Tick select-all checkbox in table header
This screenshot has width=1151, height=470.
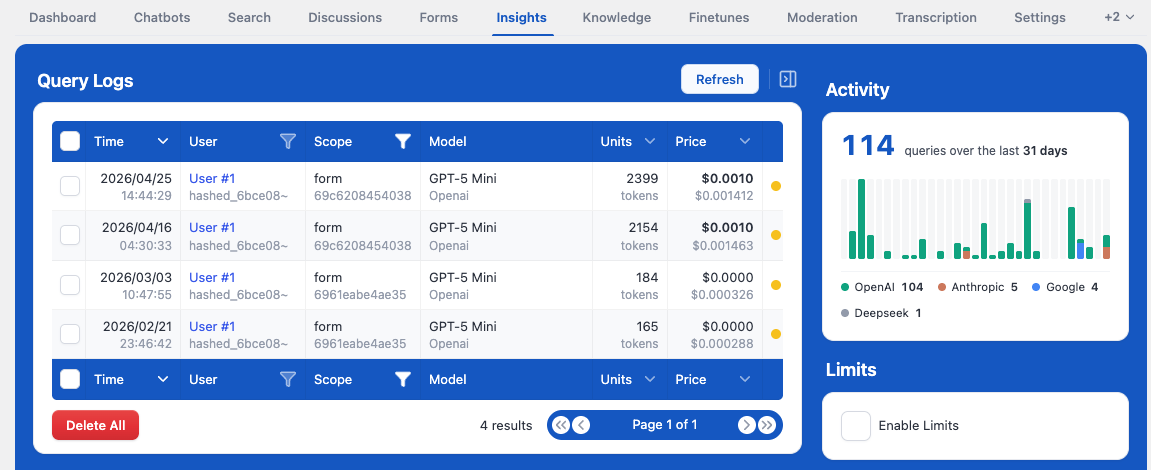[70, 141]
